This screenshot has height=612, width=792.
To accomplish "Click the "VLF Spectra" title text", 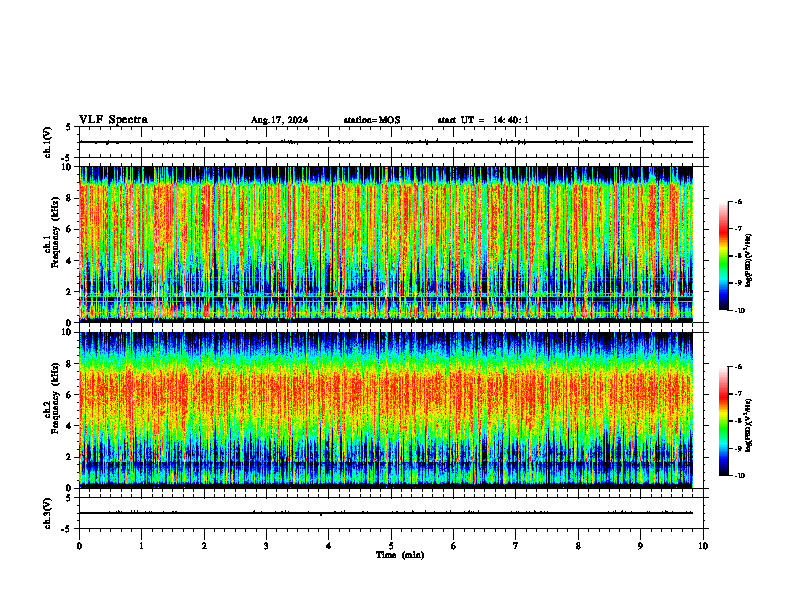I will point(113,120).
